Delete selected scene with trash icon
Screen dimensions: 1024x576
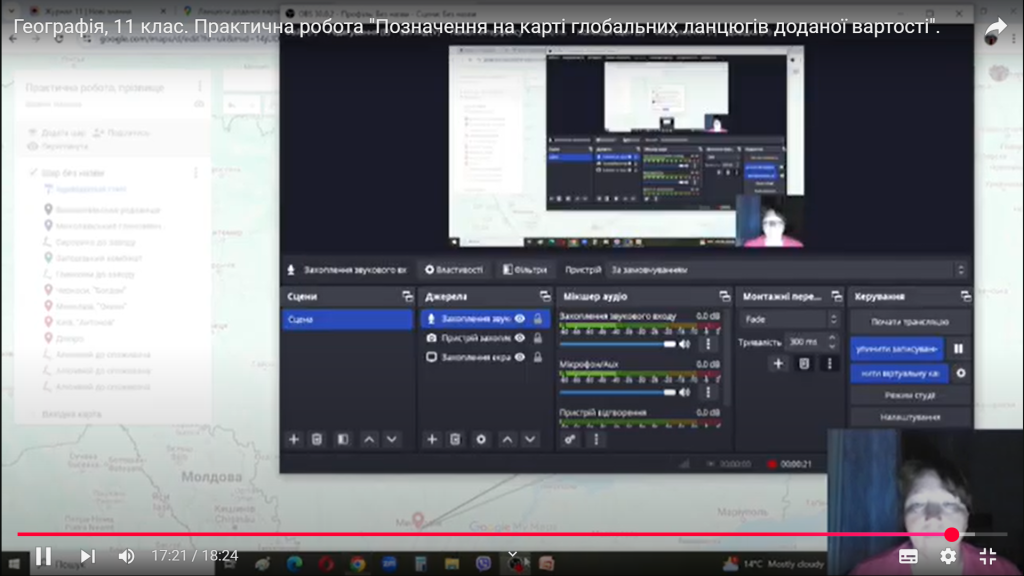coord(317,440)
